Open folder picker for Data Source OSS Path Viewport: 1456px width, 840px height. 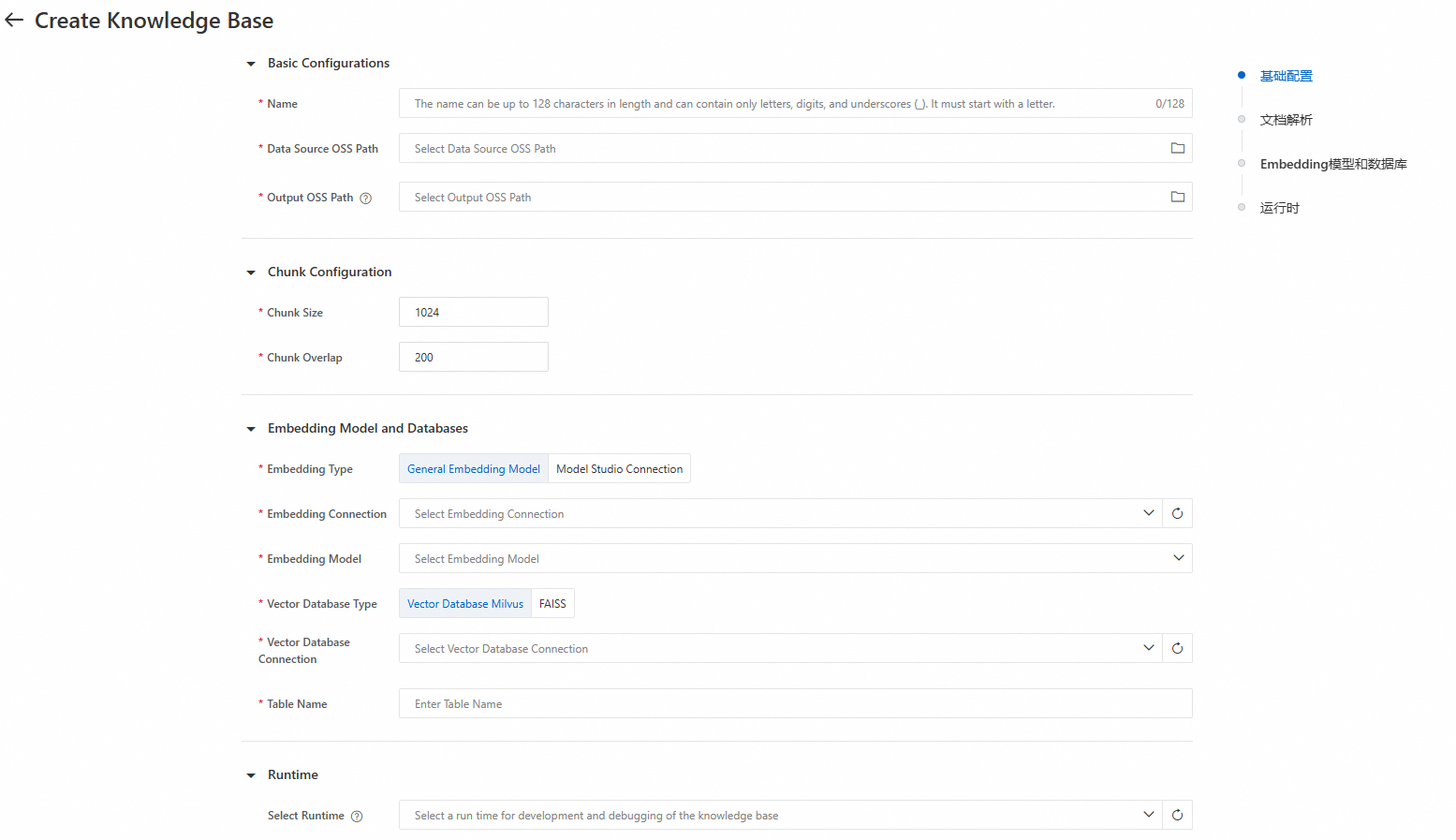1177,148
